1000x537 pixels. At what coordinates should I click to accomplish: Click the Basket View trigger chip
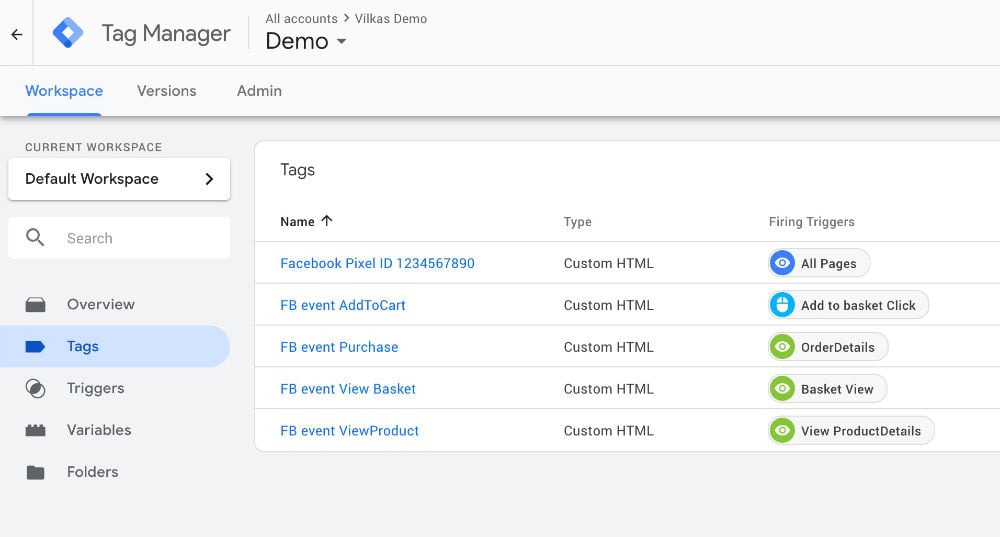(827, 388)
